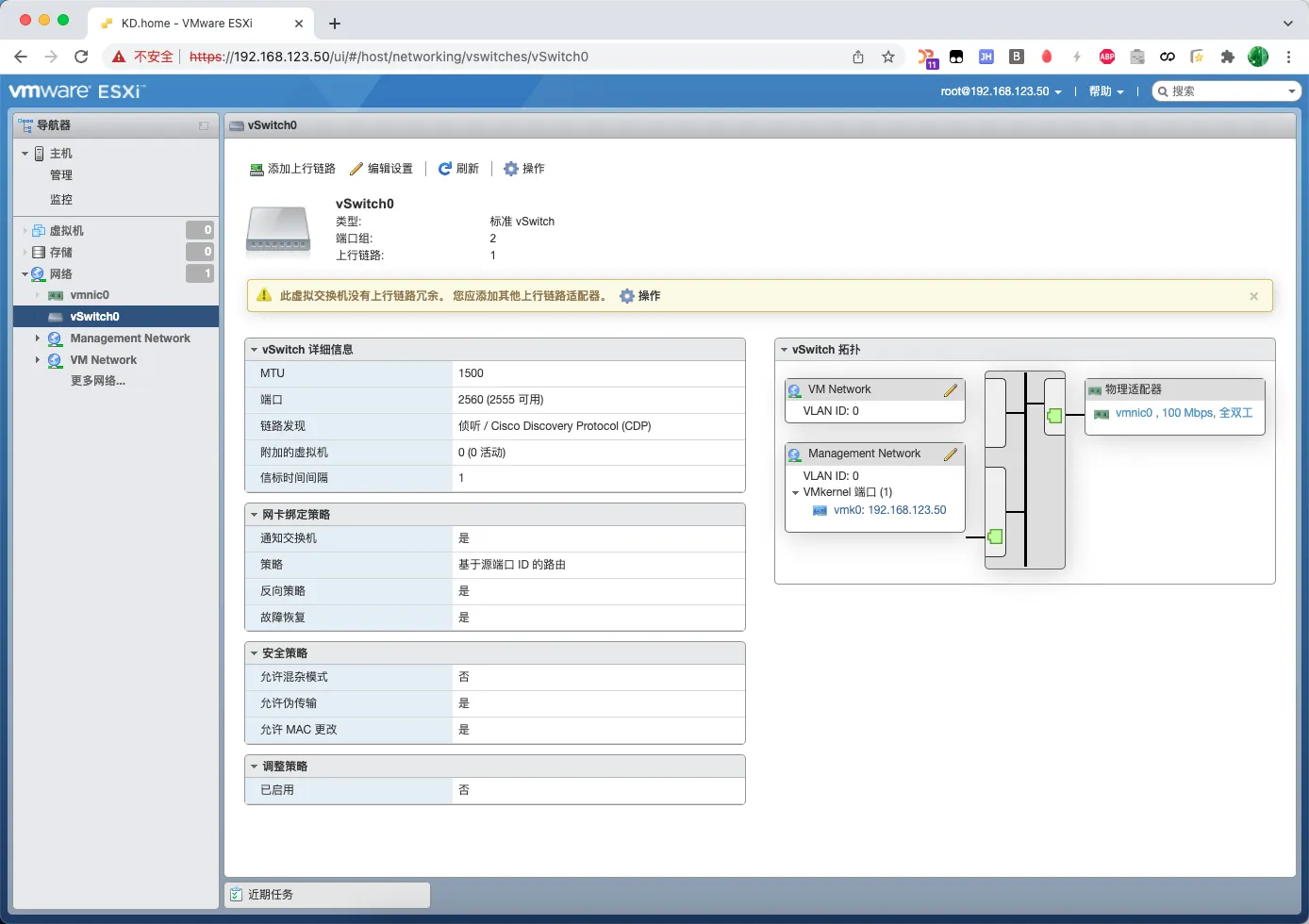Click More networks (更多网络...) link

click(98, 381)
